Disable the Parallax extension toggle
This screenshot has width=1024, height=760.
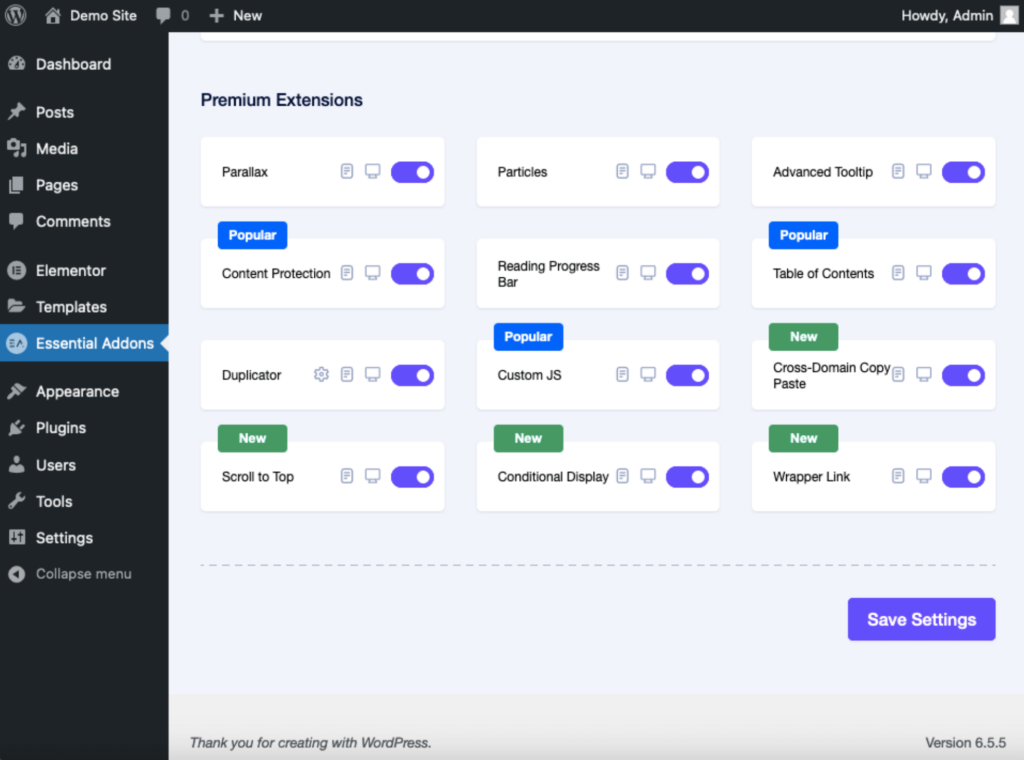pos(412,172)
